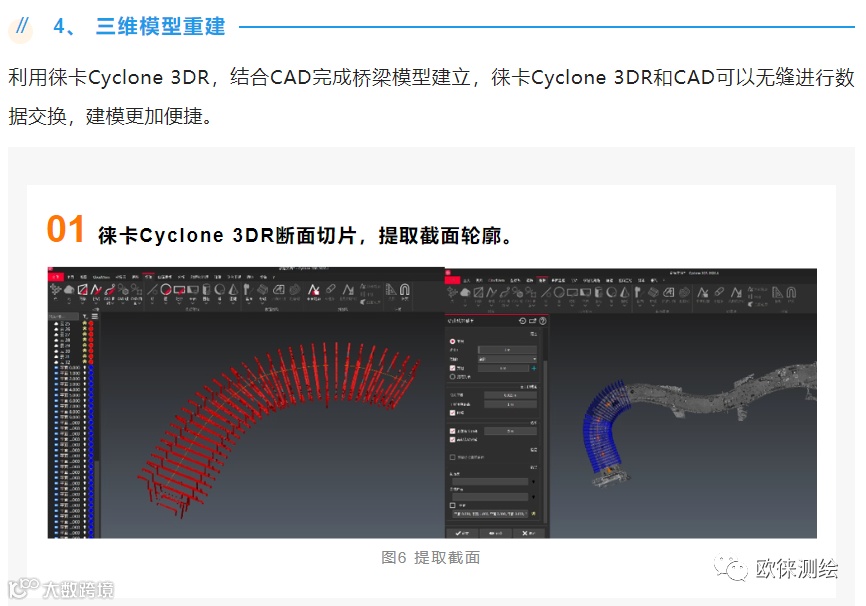Choose the circle tool in the right Cyclone window
The image size is (866, 606).
click(x=559, y=292)
